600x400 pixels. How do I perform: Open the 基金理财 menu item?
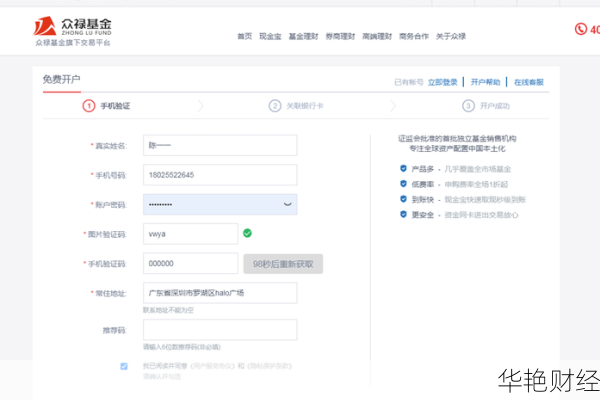(303, 36)
